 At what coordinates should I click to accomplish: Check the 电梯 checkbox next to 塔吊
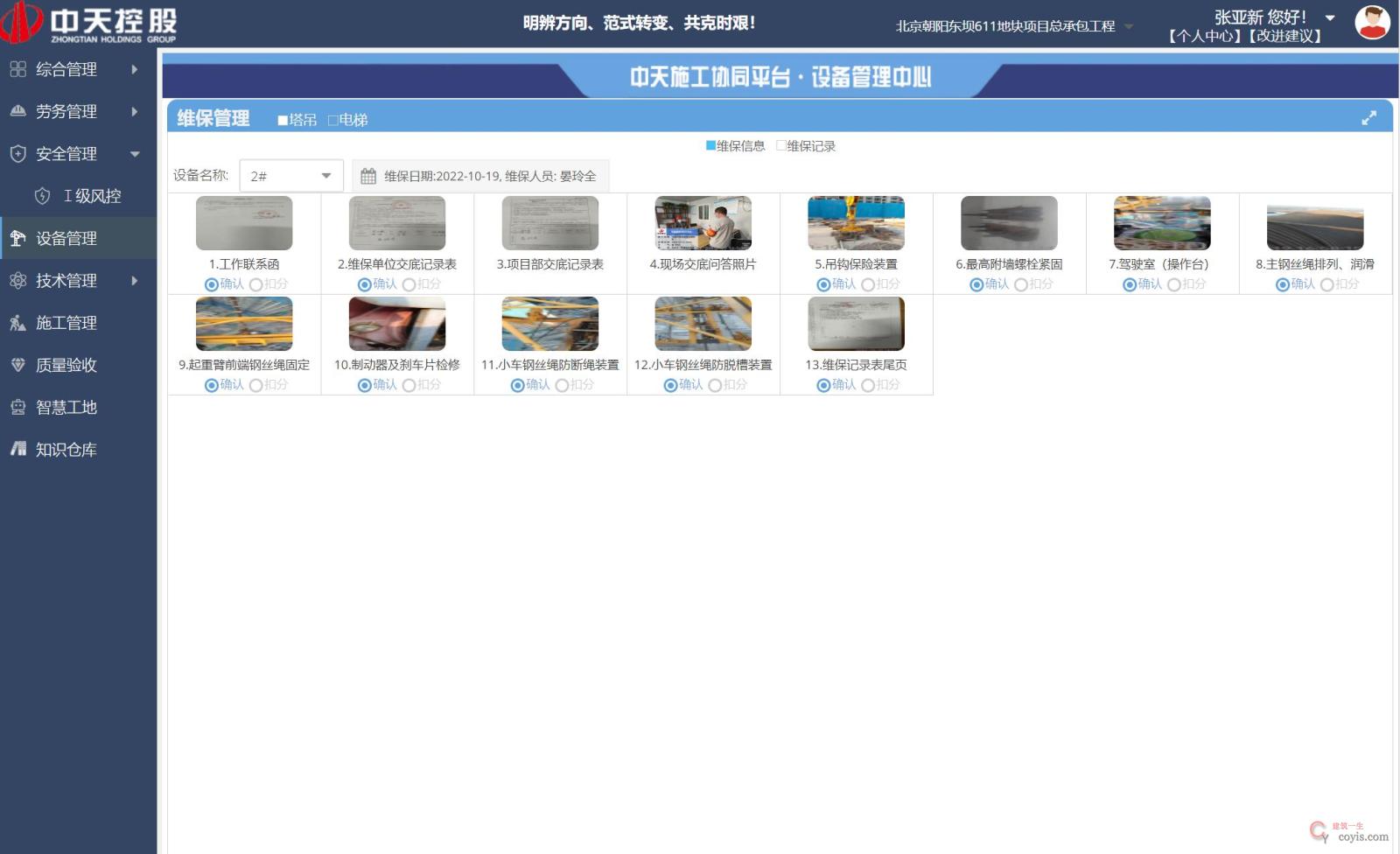332,120
